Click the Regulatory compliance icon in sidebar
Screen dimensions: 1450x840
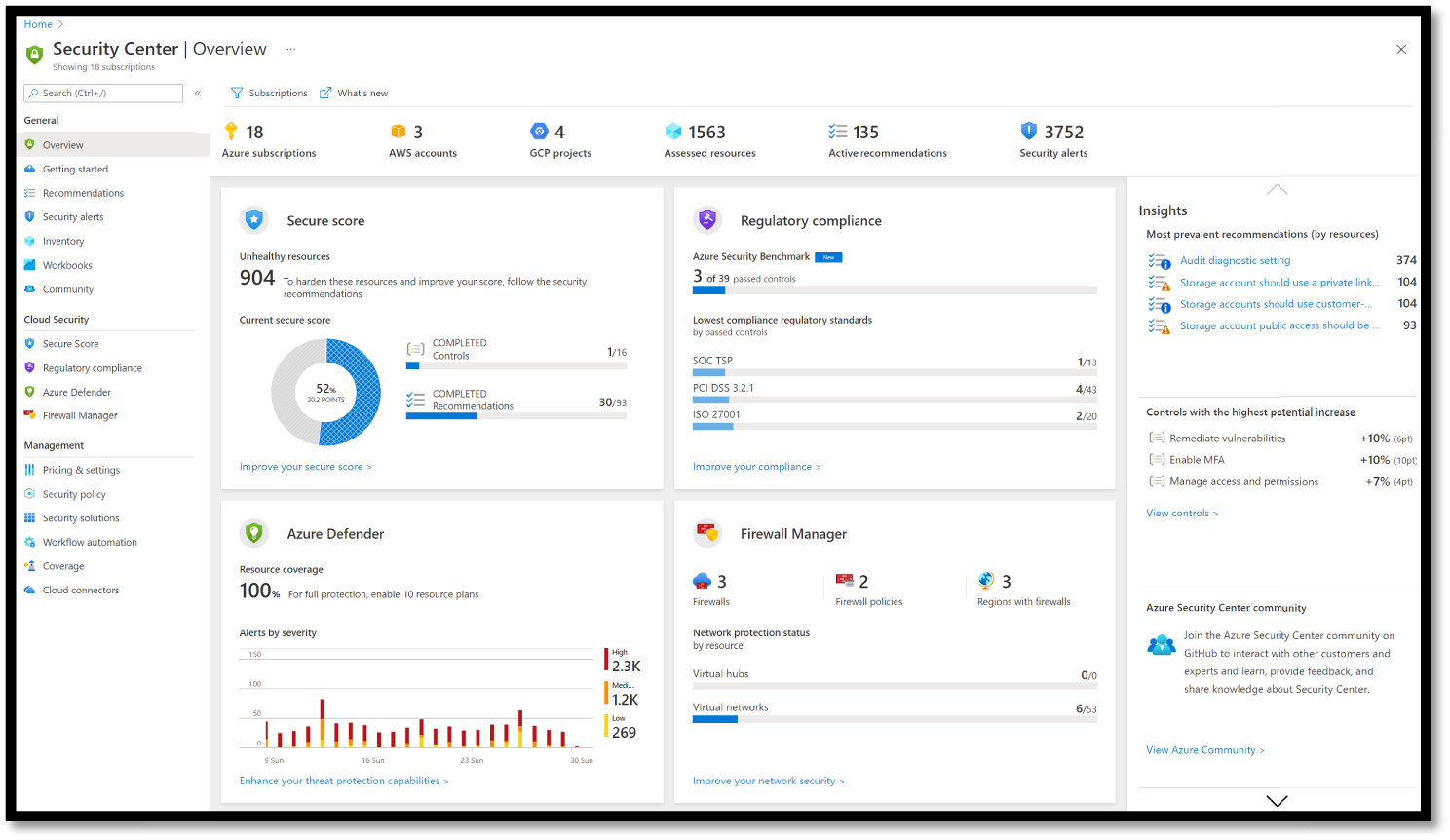pyautogui.click(x=30, y=367)
